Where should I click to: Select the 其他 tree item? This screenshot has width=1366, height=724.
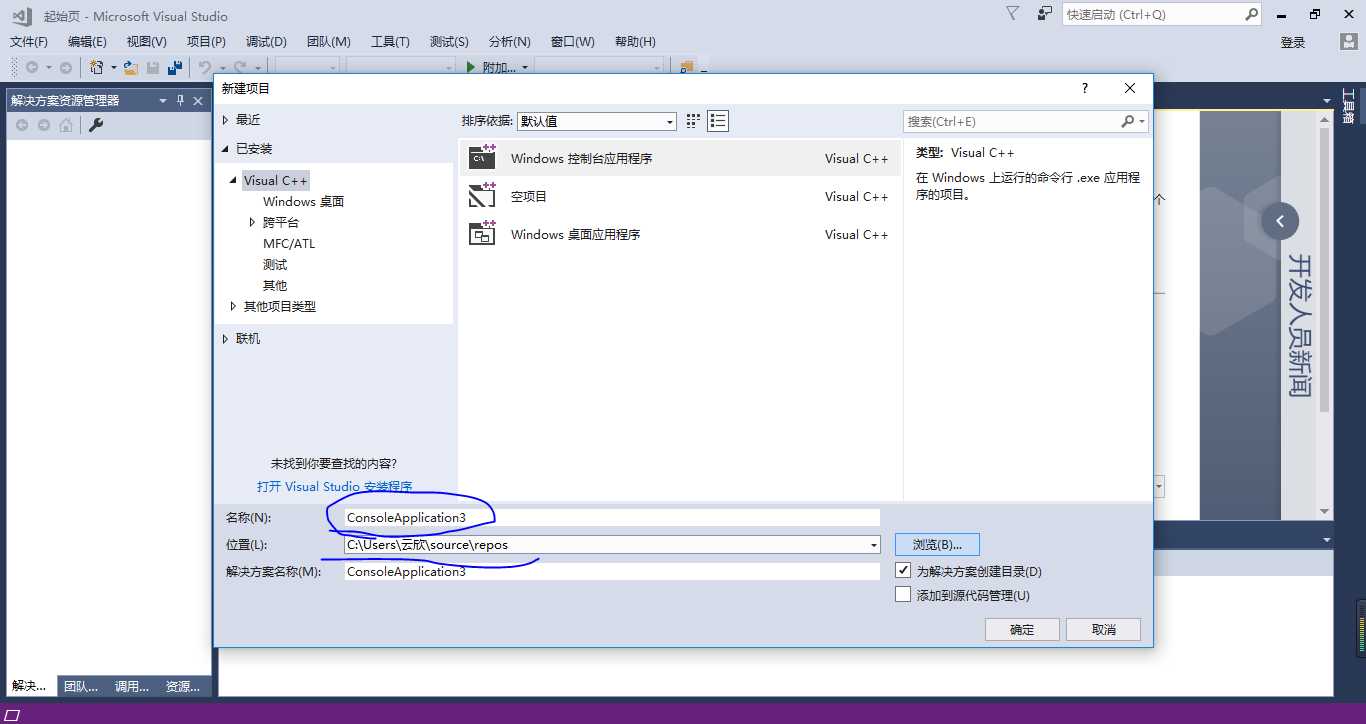point(275,285)
